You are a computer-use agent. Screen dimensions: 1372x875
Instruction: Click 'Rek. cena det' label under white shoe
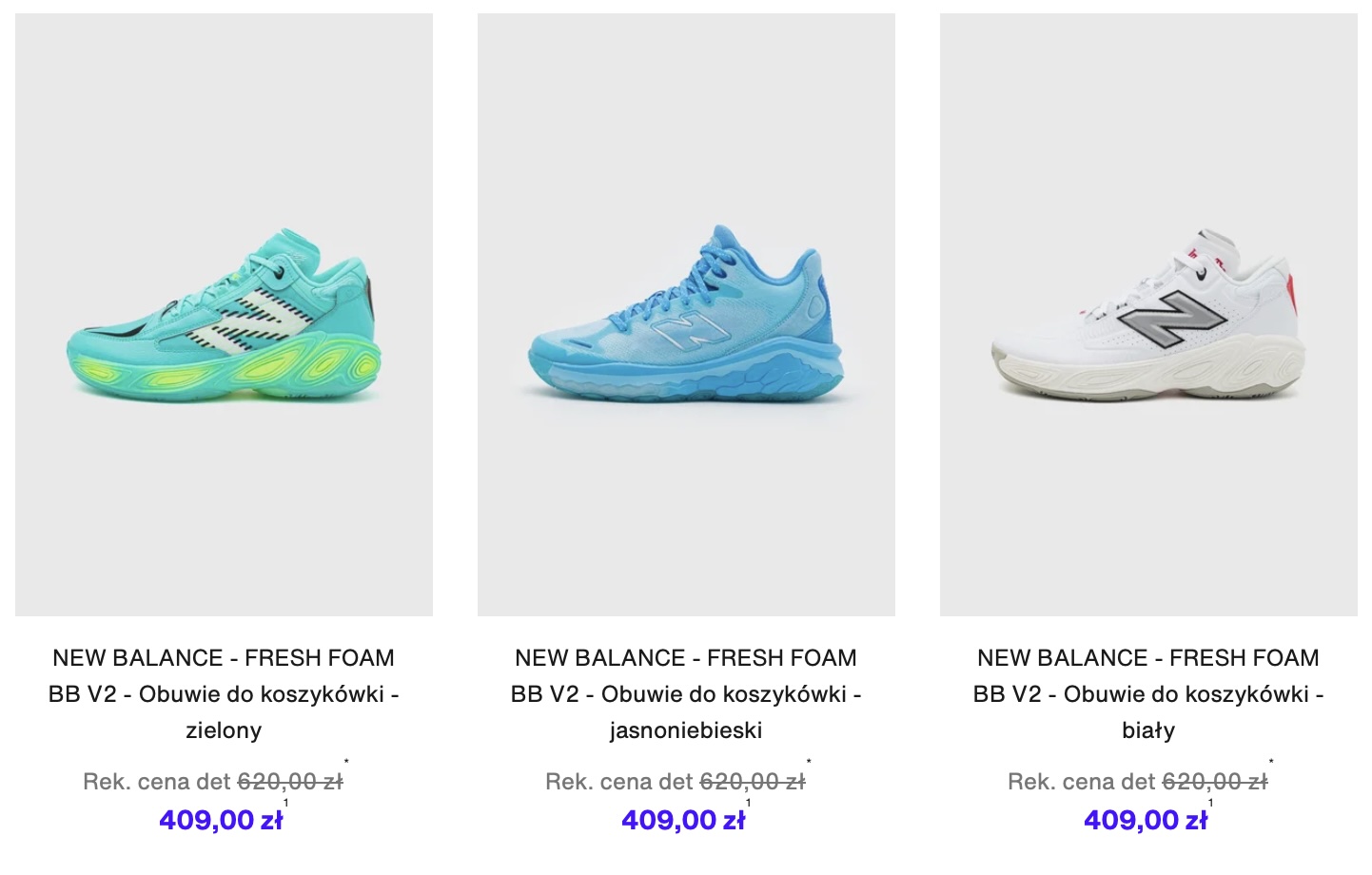pos(1082,782)
